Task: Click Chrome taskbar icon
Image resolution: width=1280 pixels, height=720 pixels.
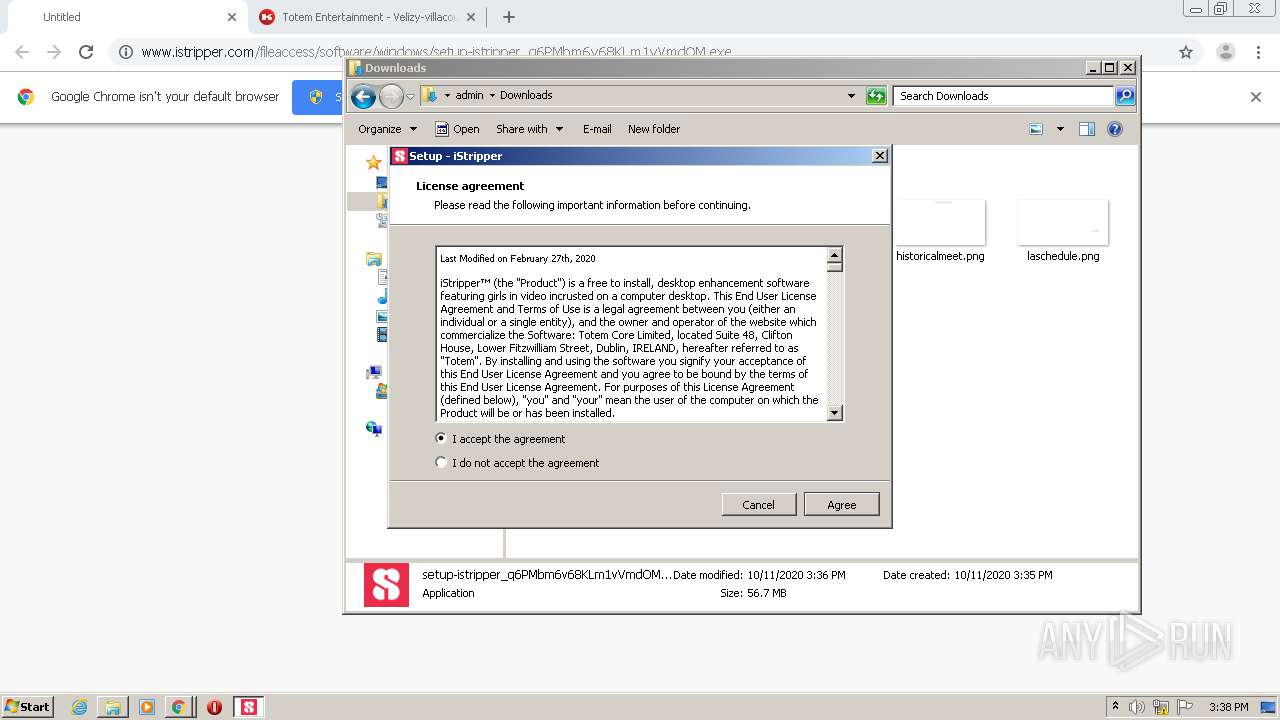Action: (x=178, y=707)
